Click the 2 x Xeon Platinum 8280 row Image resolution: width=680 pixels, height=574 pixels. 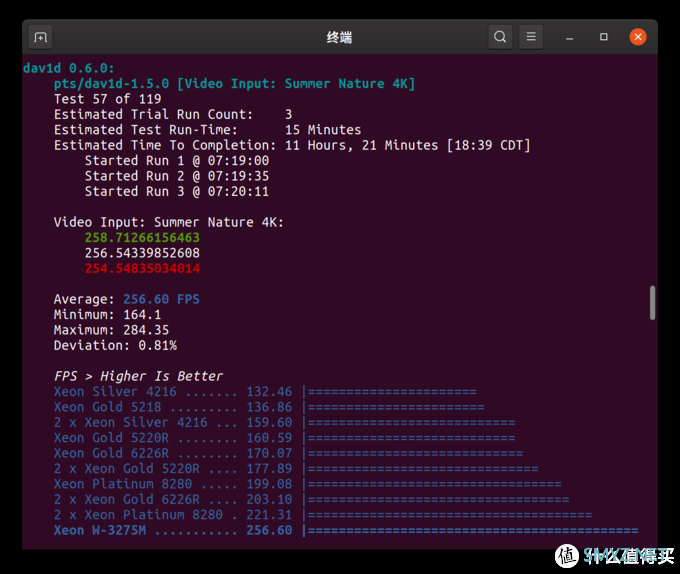pyautogui.click(x=323, y=515)
